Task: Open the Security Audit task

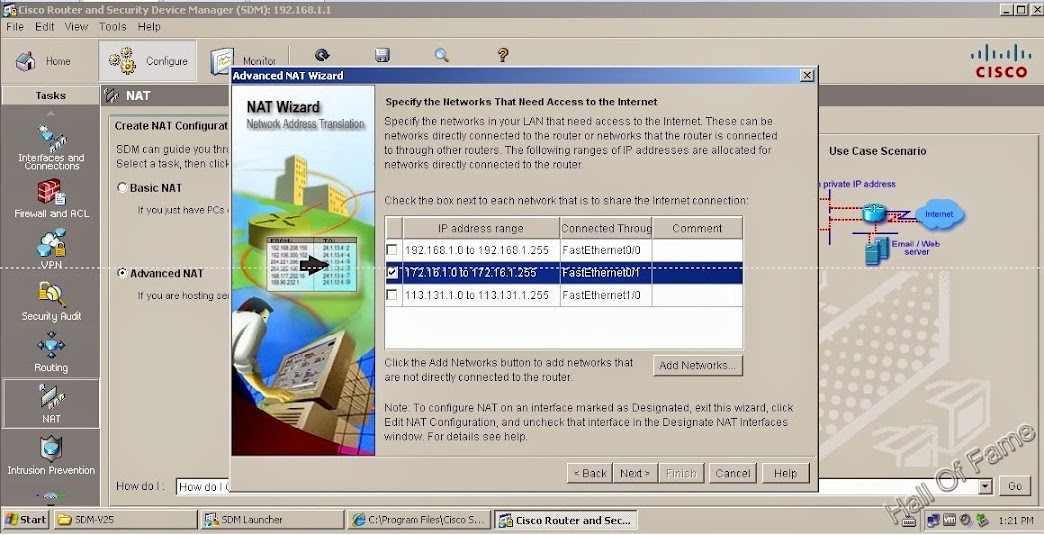Action: [x=51, y=301]
